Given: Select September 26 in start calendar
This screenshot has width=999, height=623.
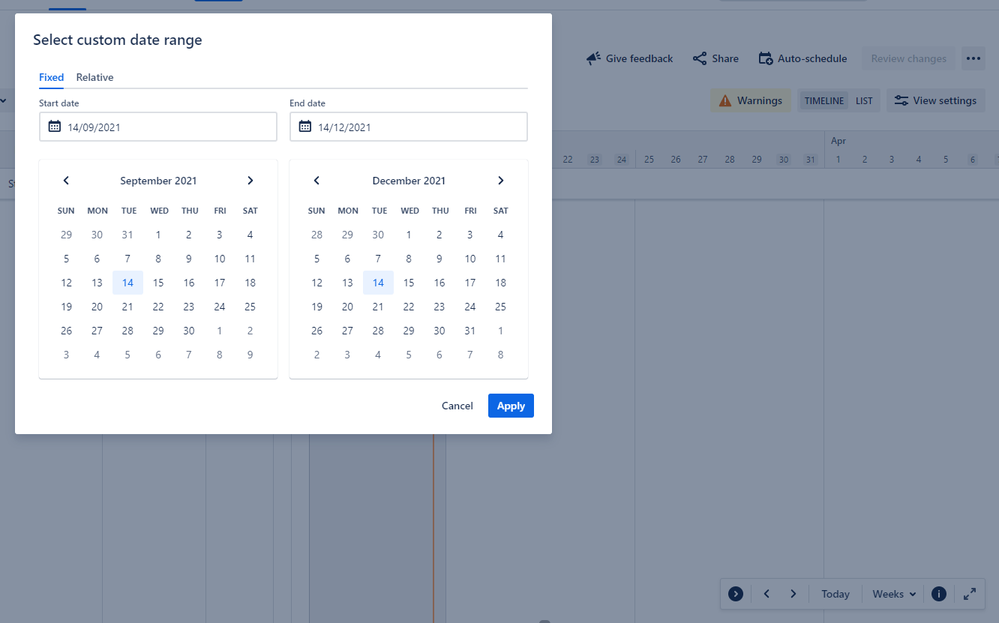Looking at the screenshot, I should tap(66, 331).
